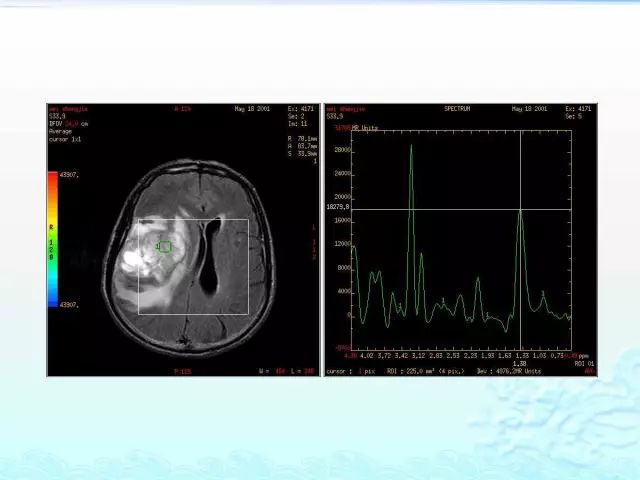Click the 1.38 ppm cursor position label
This screenshot has width=640, height=480.
pos(520,363)
